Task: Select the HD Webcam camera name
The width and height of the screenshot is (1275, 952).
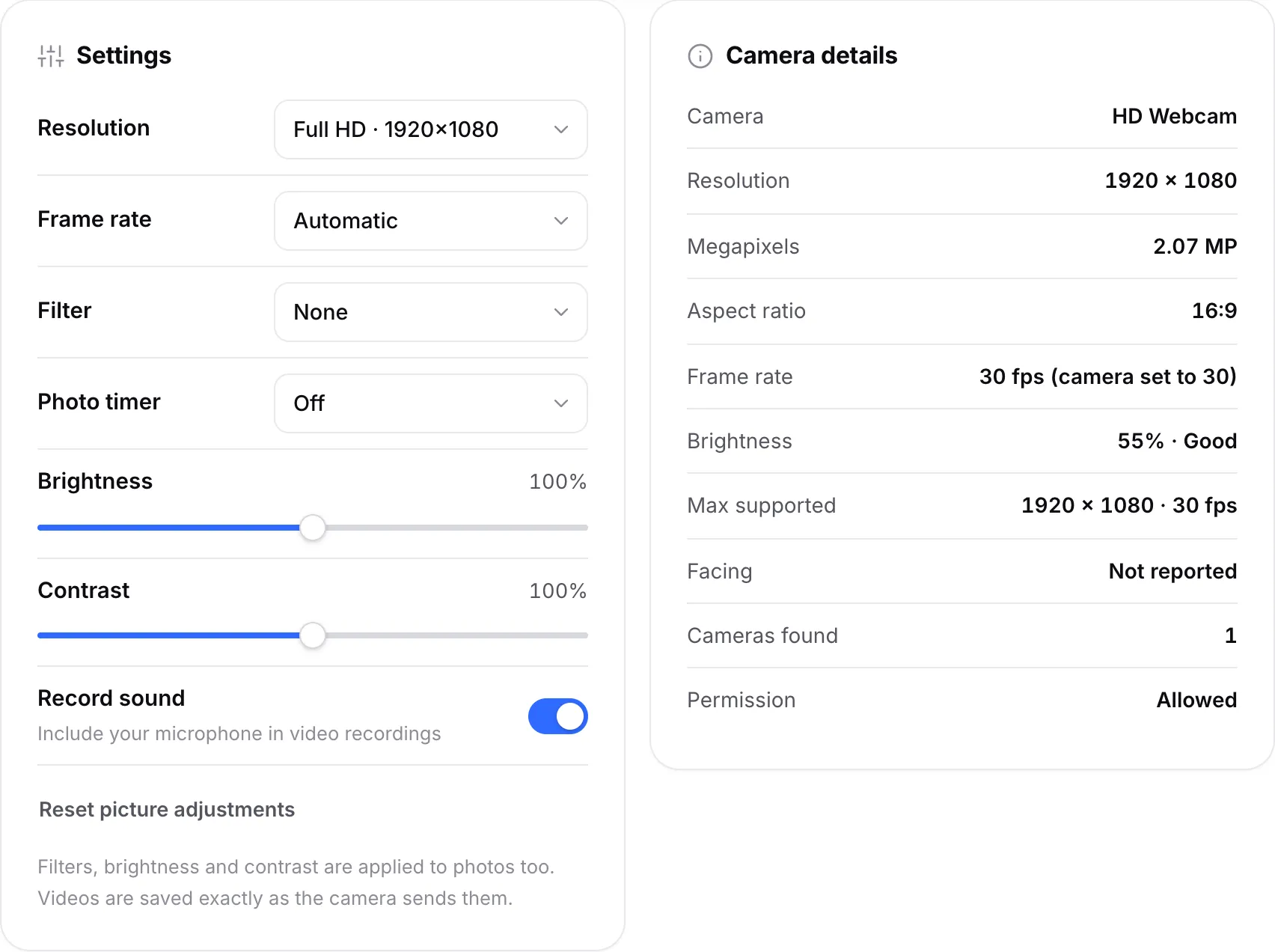Action: point(1174,116)
